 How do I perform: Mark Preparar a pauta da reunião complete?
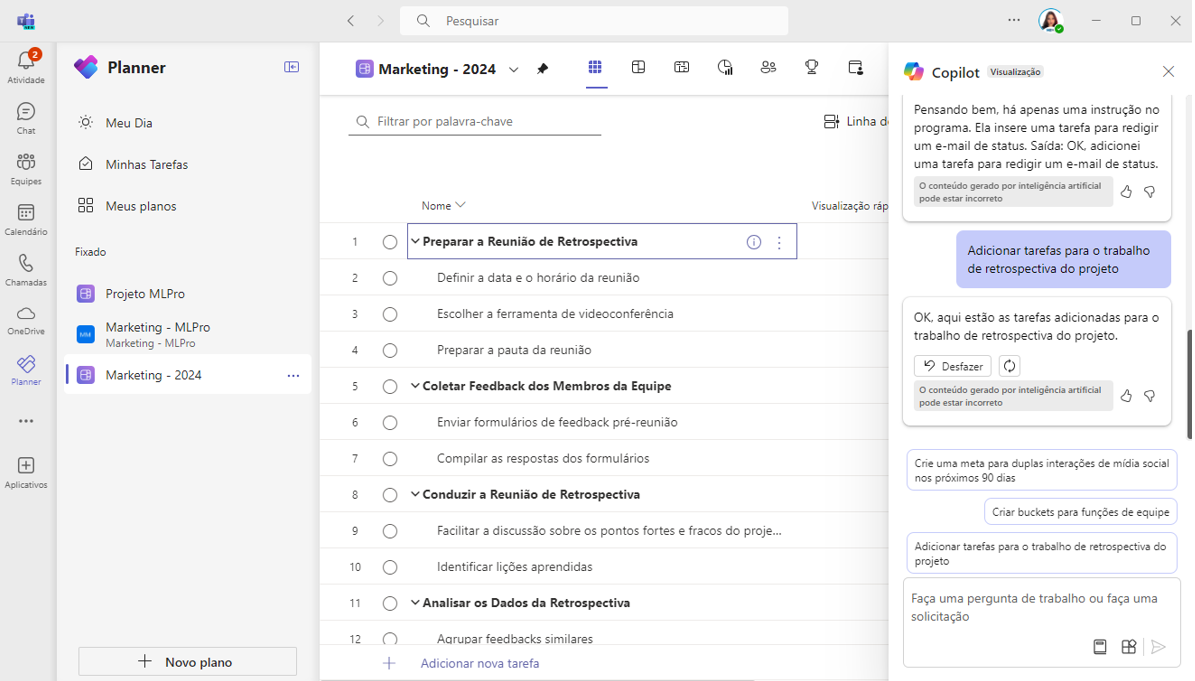pos(389,350)
